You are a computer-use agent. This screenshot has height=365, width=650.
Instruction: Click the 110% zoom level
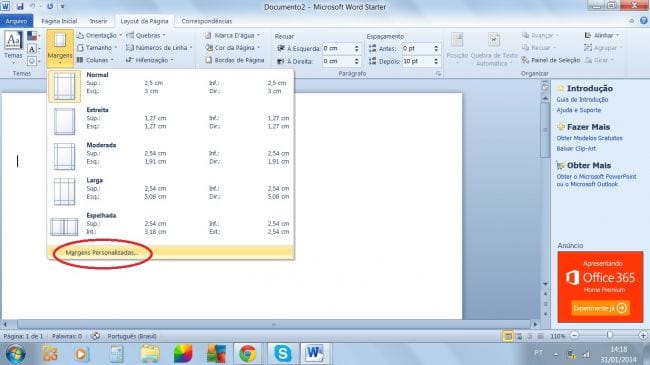tap(558, 336)
